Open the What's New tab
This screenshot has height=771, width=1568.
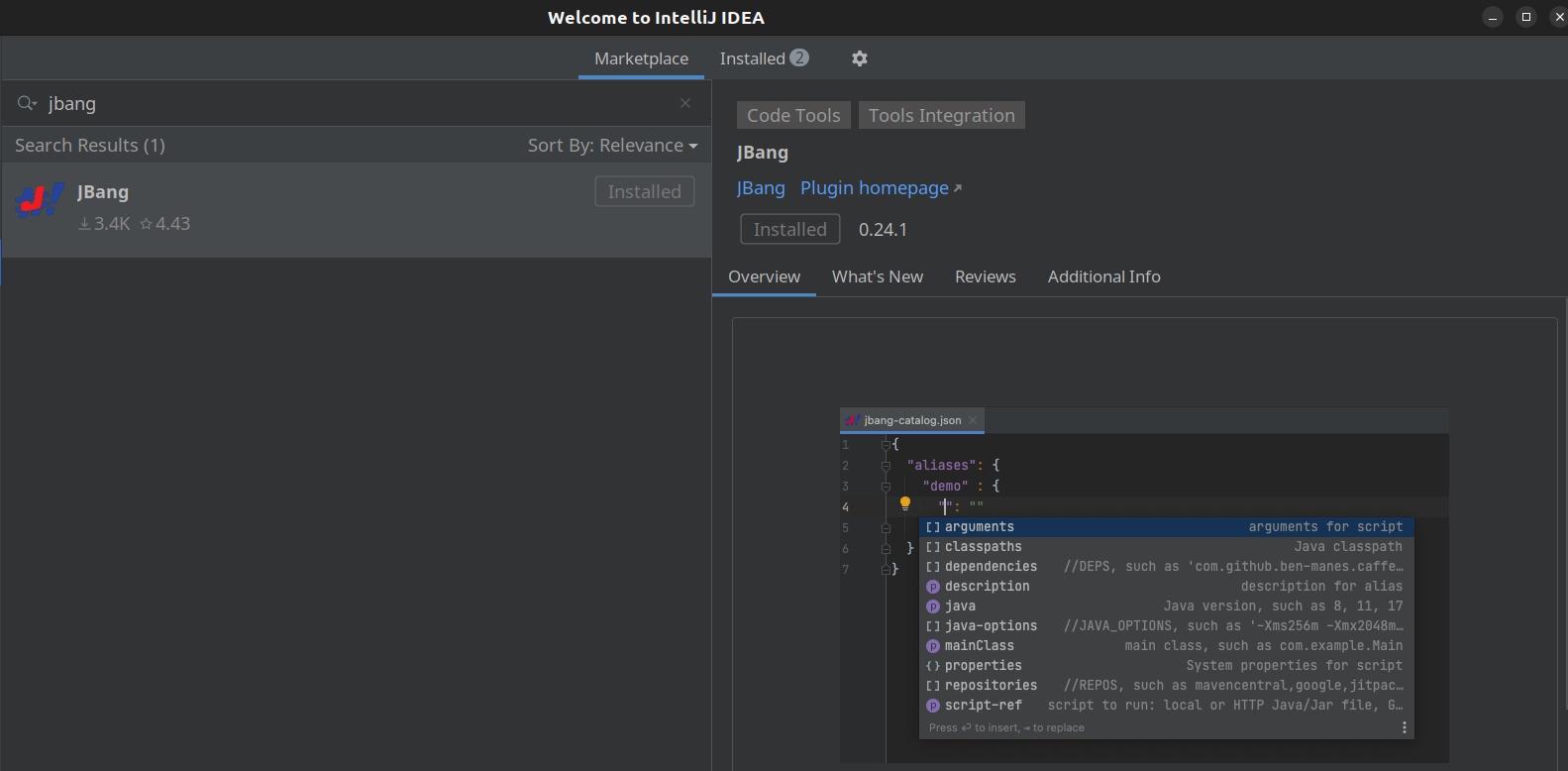pos(878,276)
